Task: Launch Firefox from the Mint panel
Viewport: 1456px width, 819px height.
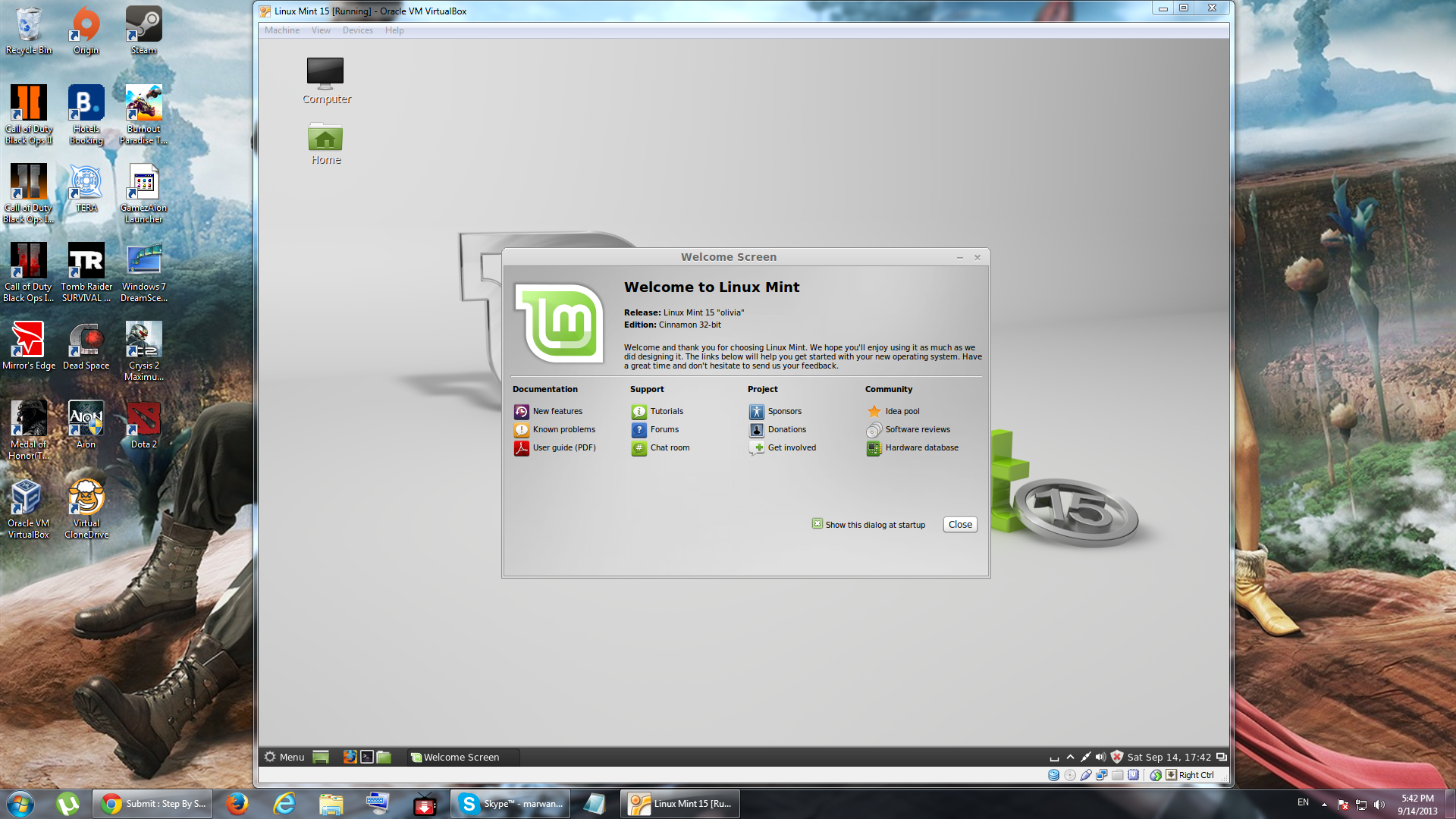Action: (x=350, y=757)
